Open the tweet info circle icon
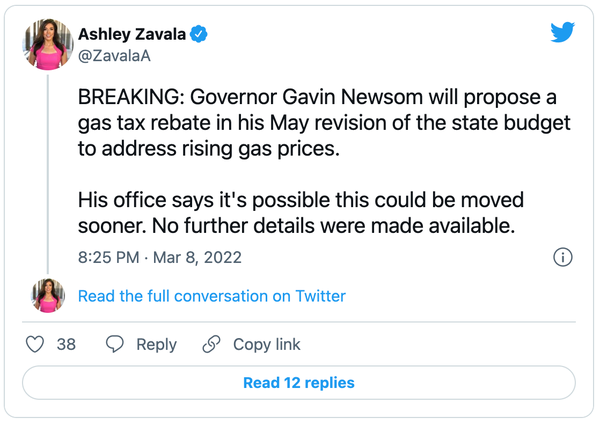This screenshot has height=425, width=600. 562,257
